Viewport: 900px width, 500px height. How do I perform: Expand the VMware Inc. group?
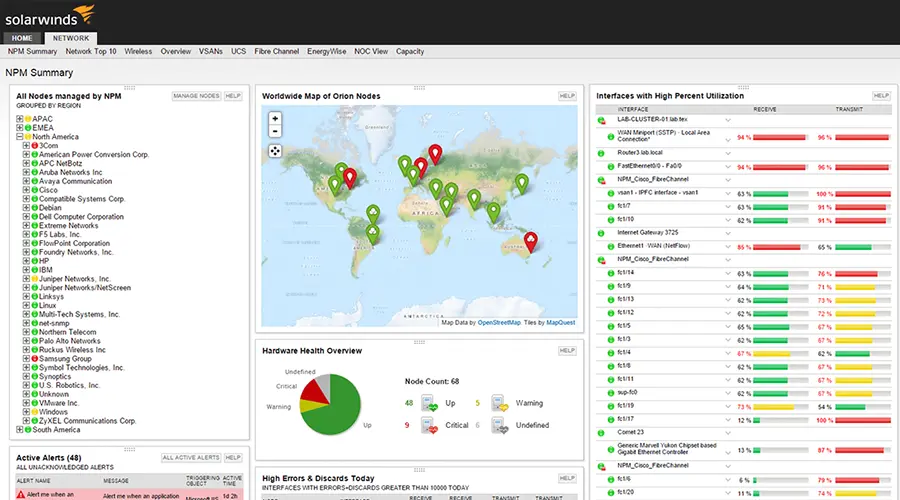[x=26, y=403]
